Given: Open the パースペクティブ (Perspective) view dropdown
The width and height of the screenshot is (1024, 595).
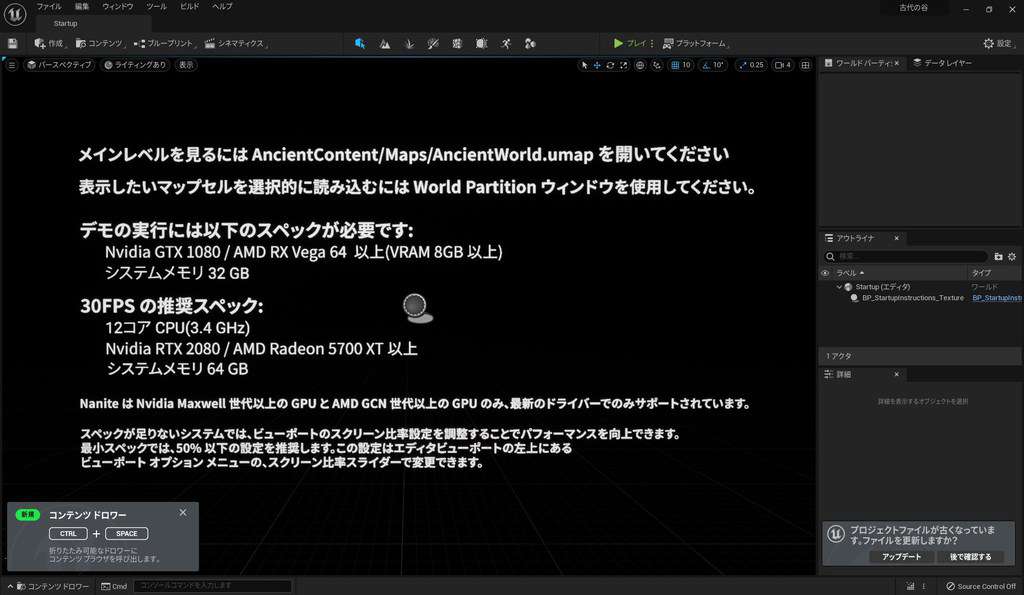Looking at the screenshot, I should (59, 65).
